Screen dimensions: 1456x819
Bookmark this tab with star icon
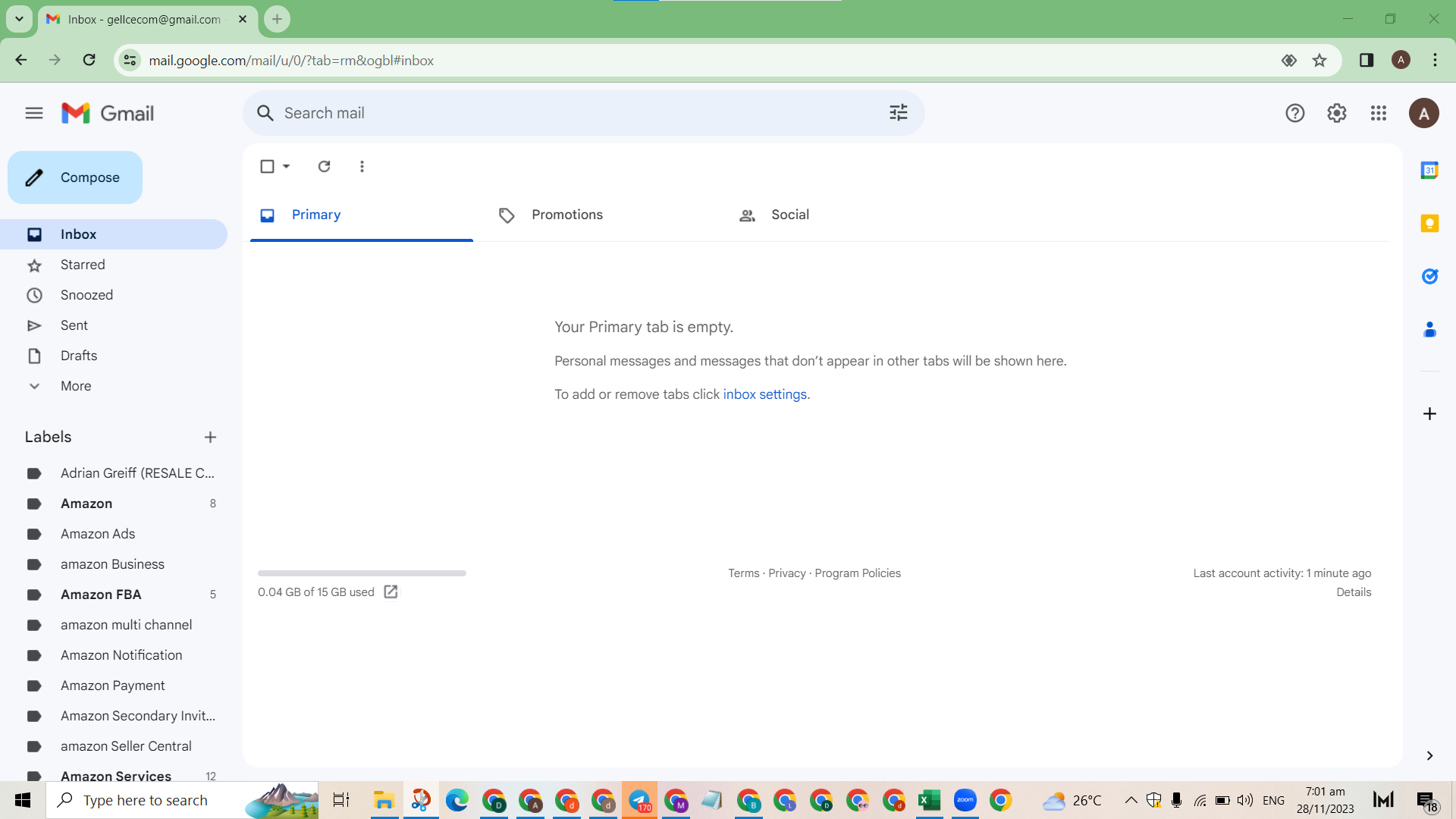coord(1319,60)
